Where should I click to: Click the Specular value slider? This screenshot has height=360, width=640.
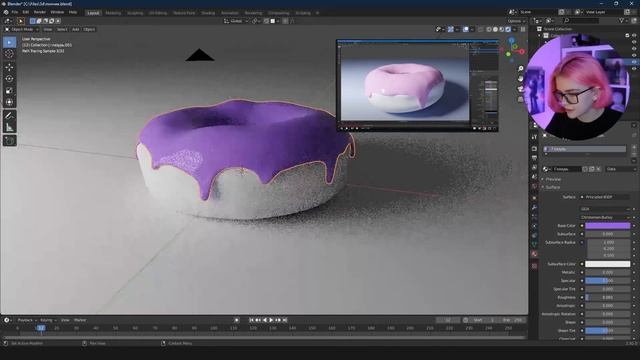pyautogui.click(x=607, y=281)
